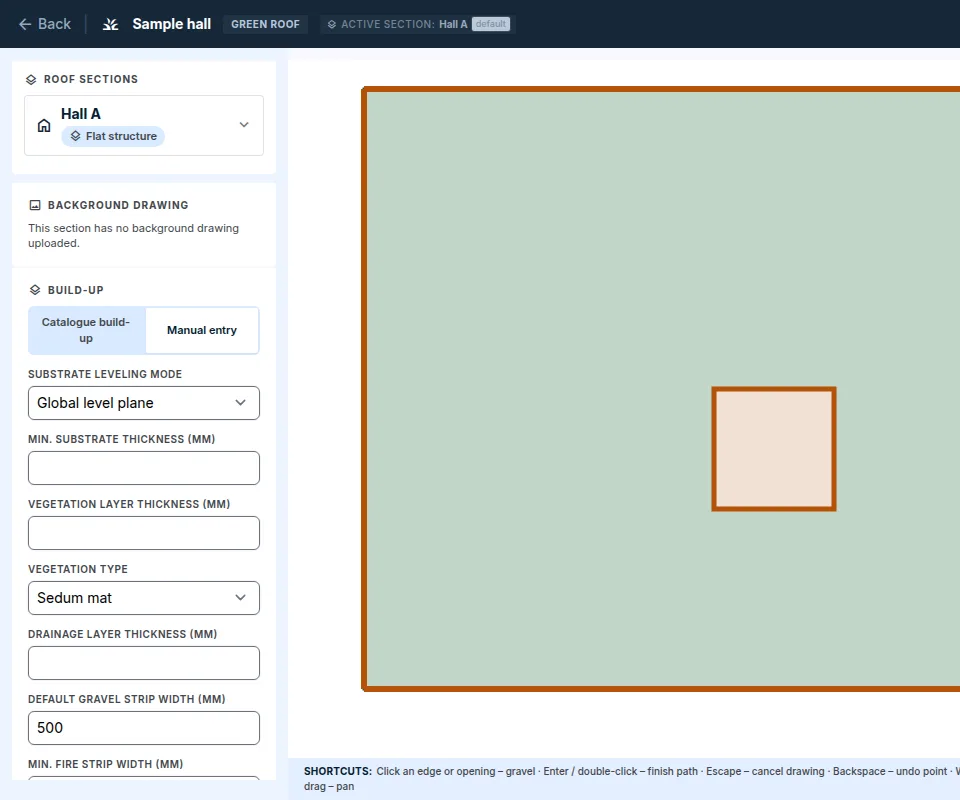Click the green roof plant logo icon
960x800 pixels.
110,24
